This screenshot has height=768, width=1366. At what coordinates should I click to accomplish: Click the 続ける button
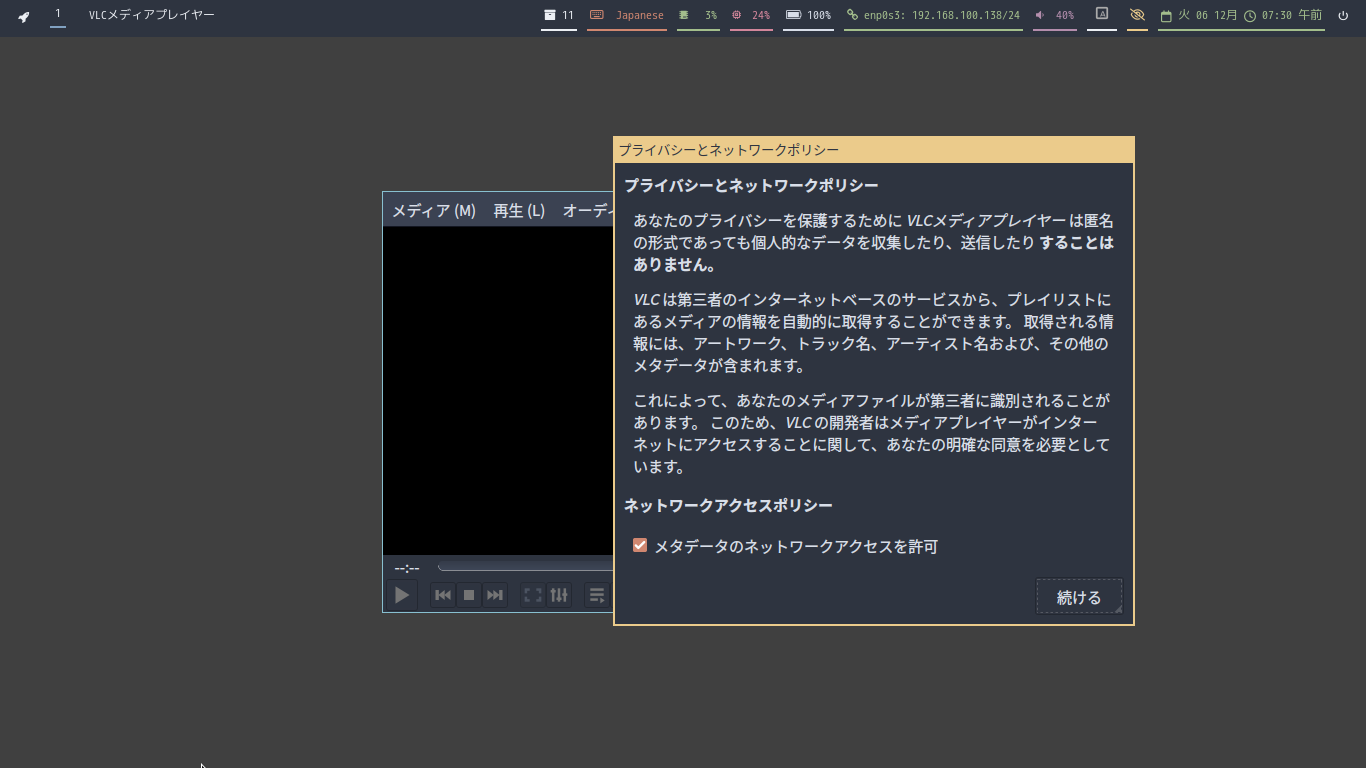click(x=1079, y=597)
